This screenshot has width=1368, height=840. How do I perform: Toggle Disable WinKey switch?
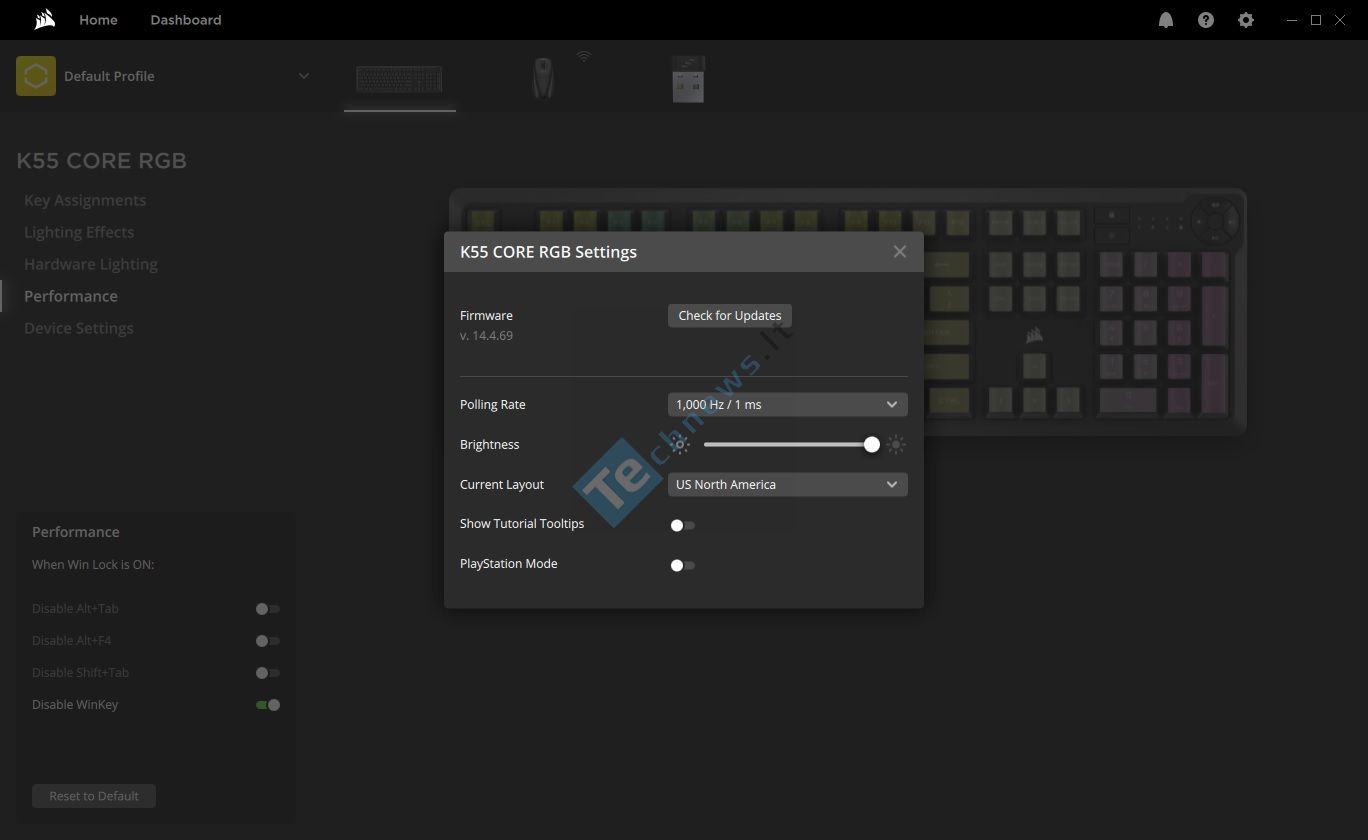point(268,705)
